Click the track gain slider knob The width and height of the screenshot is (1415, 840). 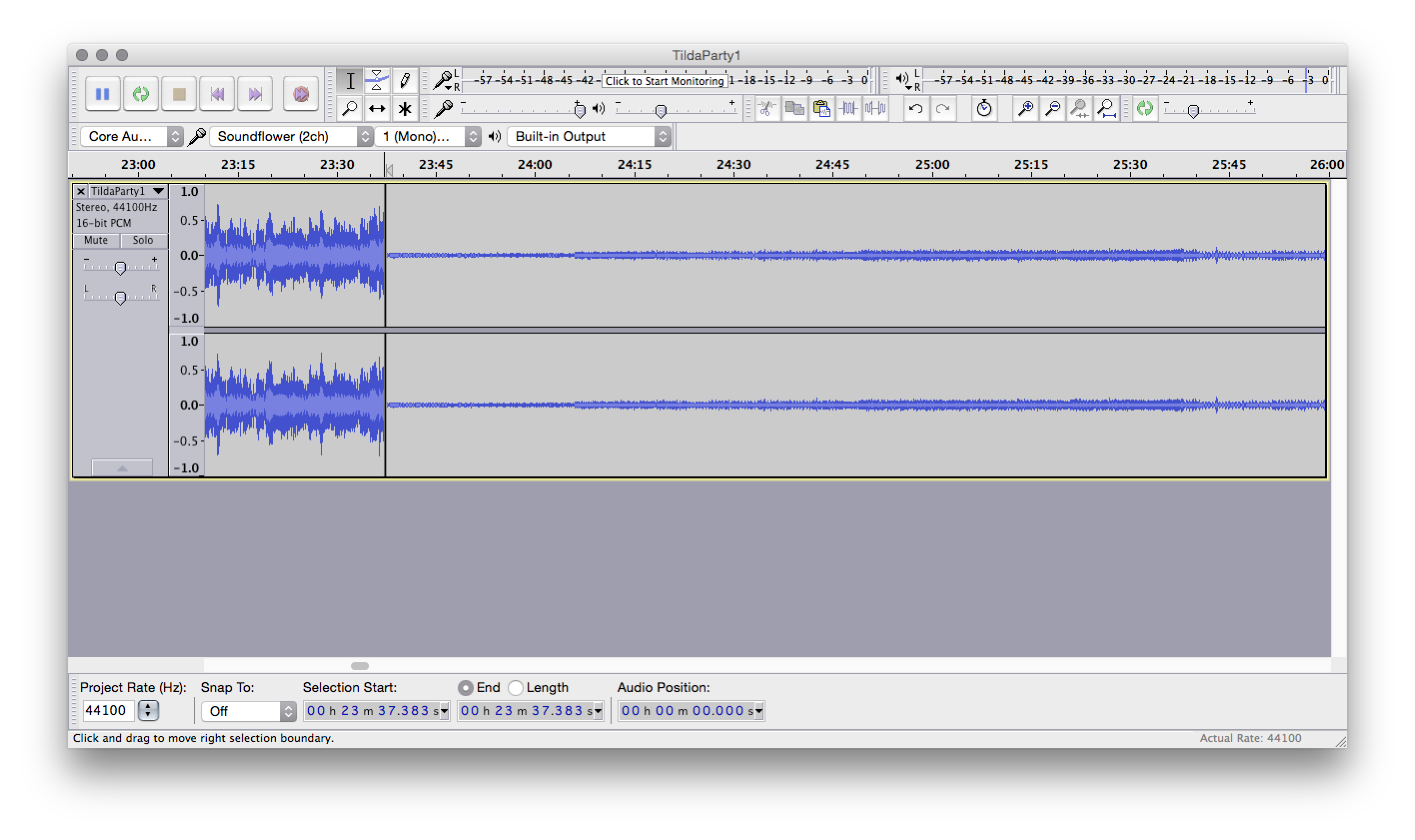click(120, 268)
